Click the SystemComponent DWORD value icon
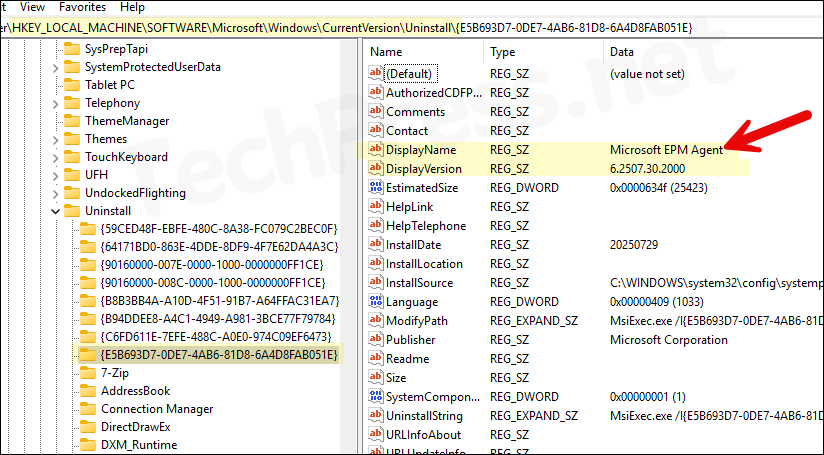824x455 pixels. (x=375, y=396)
